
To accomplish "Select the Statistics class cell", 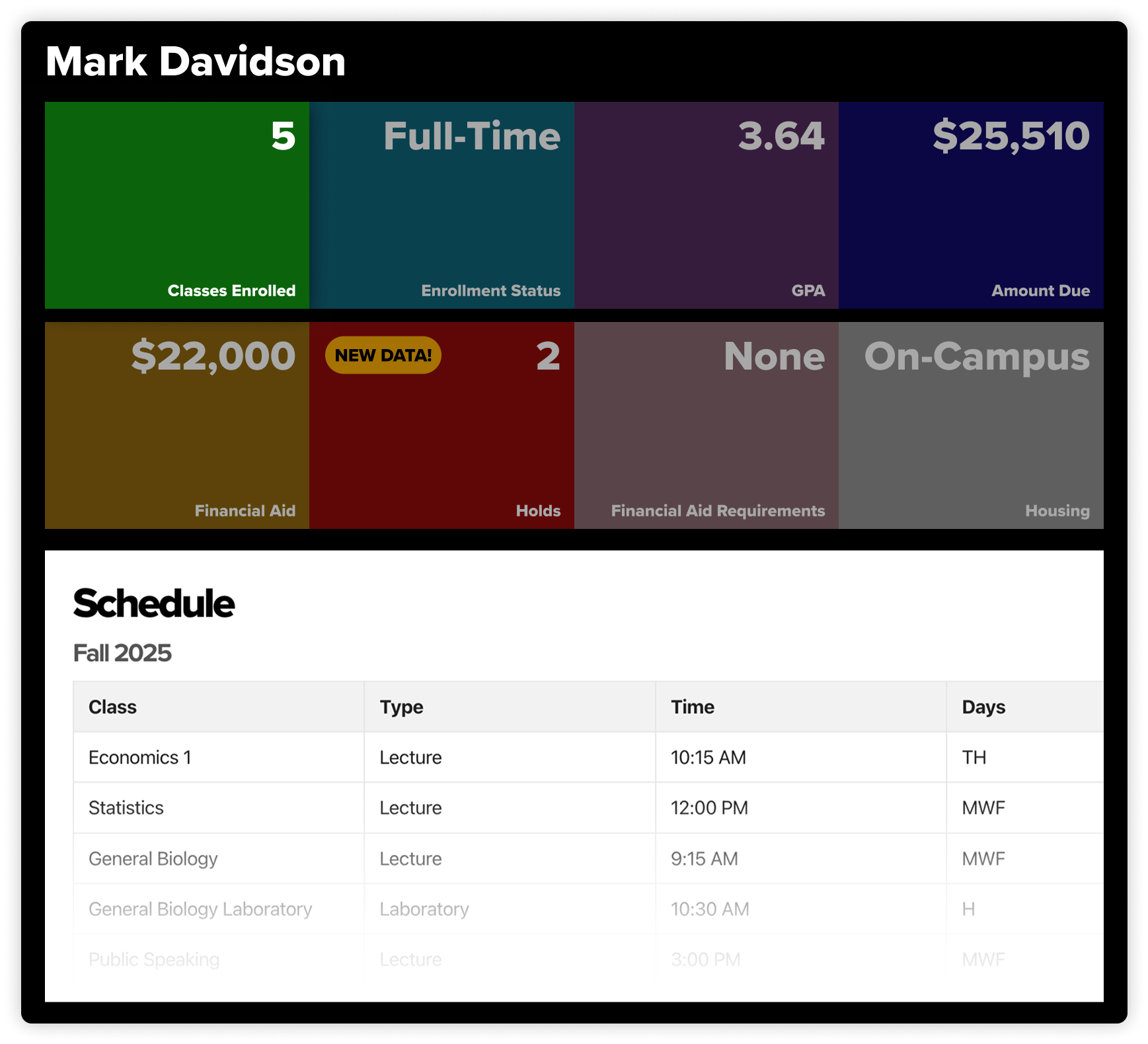I will coord(219,808).
